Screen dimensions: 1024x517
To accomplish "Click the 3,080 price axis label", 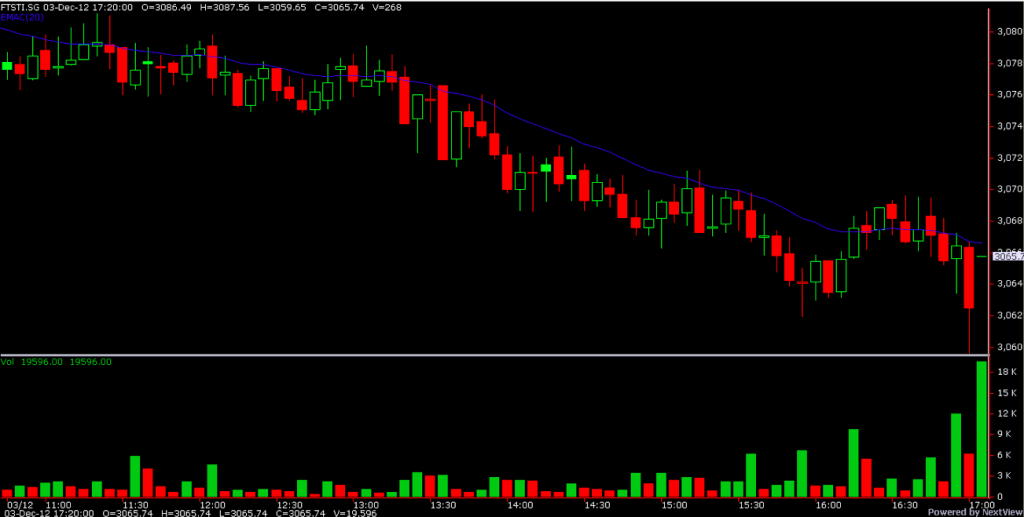I will (1008, 32).
